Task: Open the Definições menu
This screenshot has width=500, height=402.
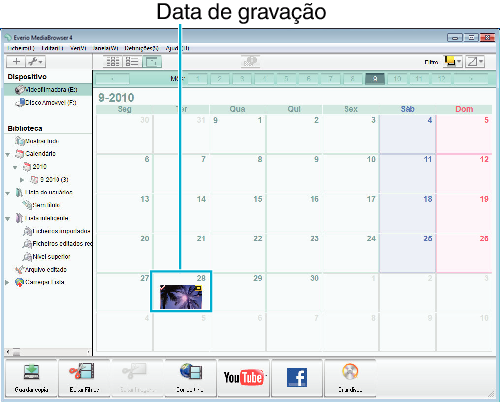Action: [x=141, y=48]
